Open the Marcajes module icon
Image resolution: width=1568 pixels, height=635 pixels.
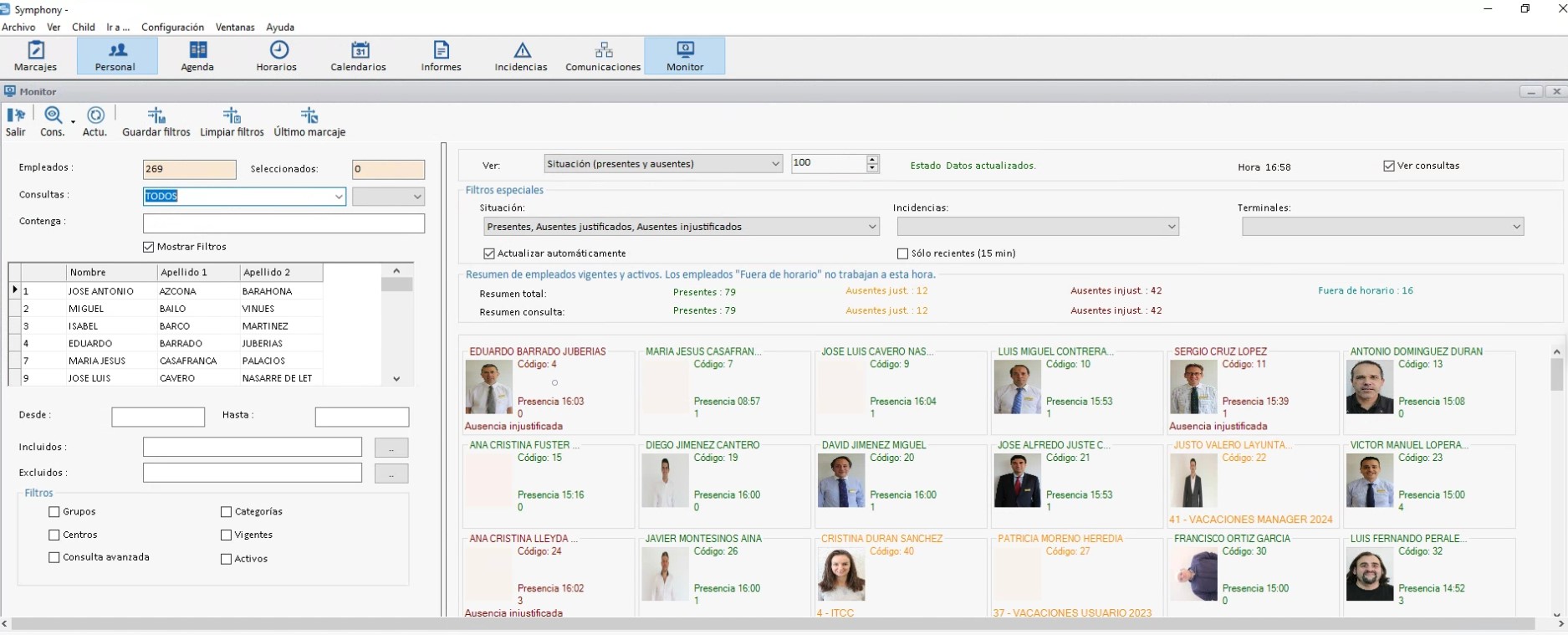[36, 49]
